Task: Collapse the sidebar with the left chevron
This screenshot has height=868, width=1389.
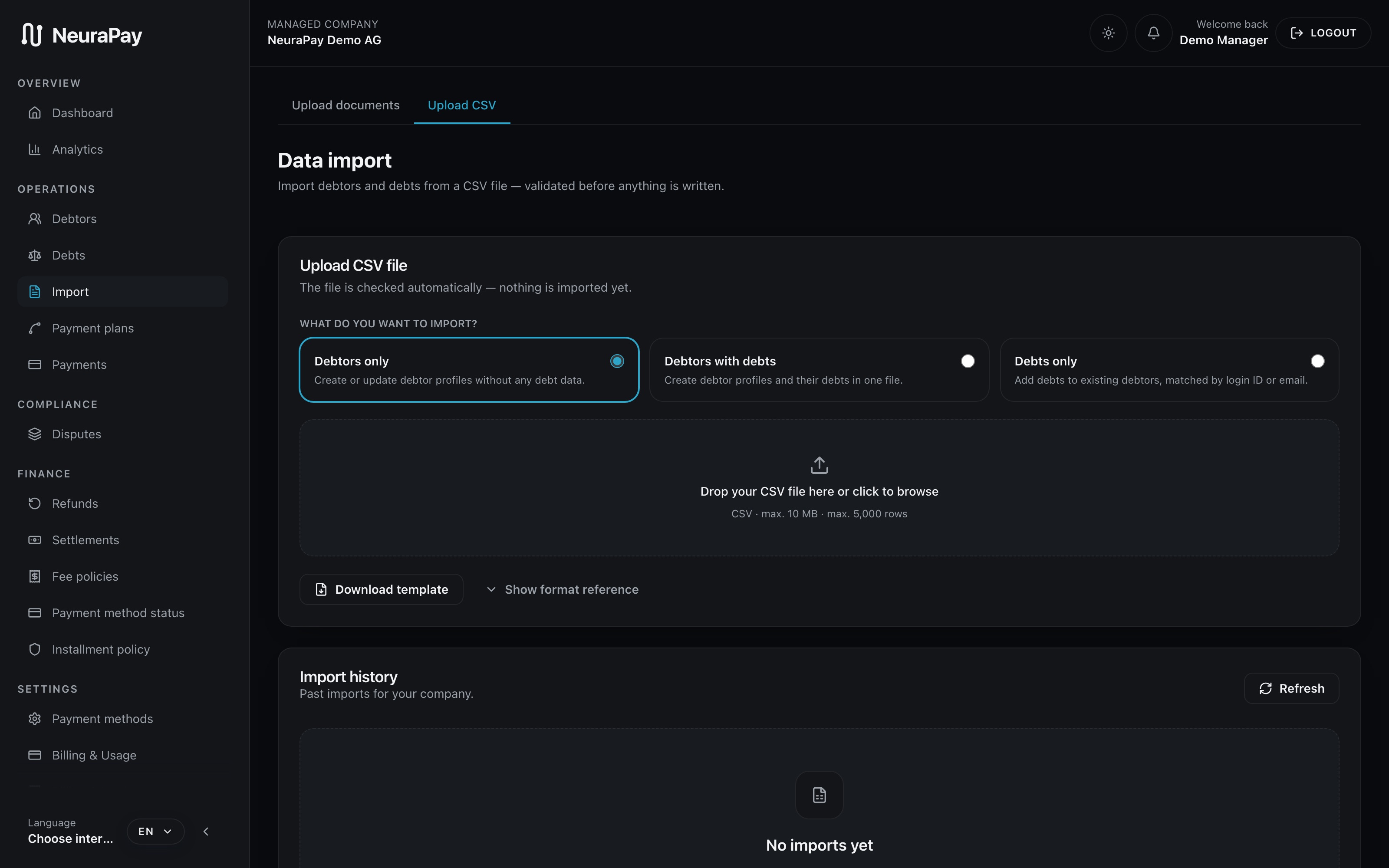Action: (x=206, y=831)
